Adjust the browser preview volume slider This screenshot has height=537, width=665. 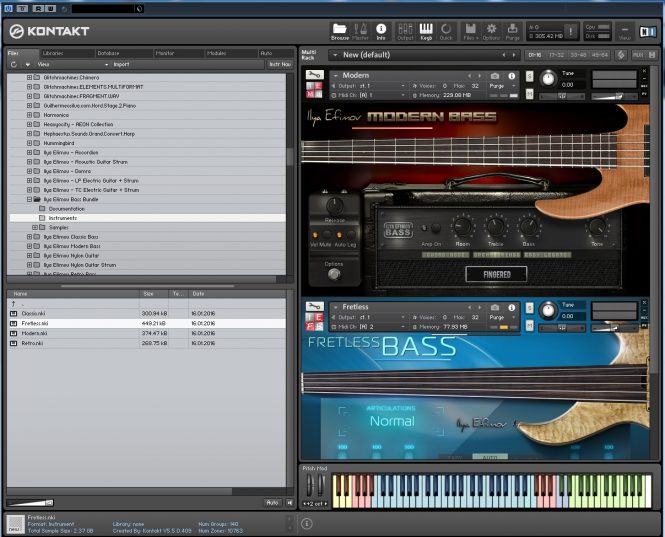tap(30, 503)
